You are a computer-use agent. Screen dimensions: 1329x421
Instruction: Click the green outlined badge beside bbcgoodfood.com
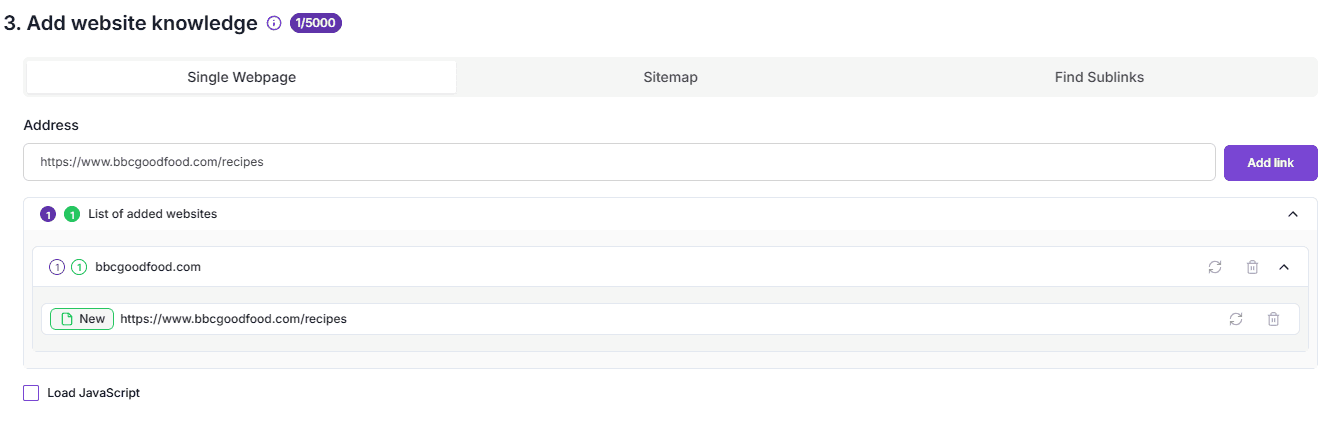(79, 267)
